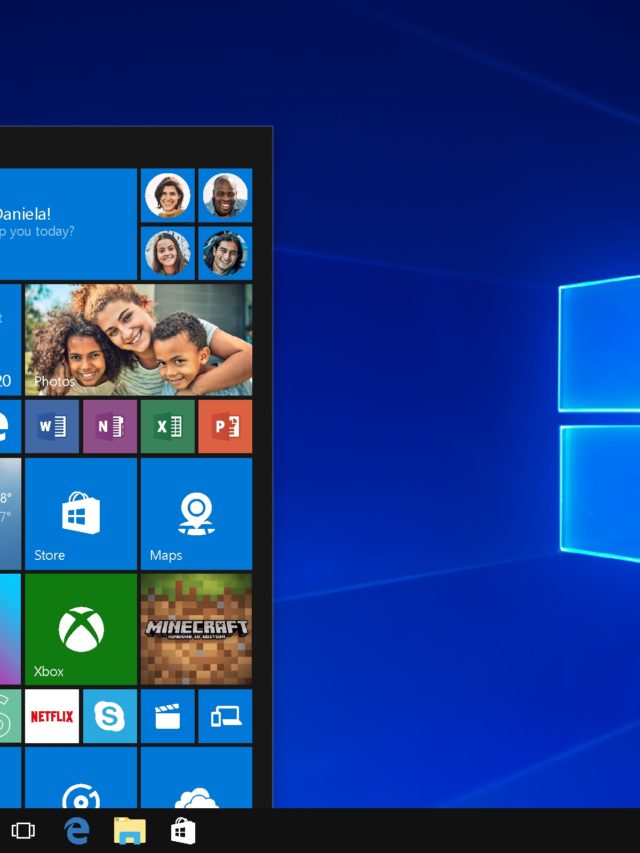Viewport: 640px width, 853px height.
Task: Open the Word tile
Action: (x=52, y=426)
